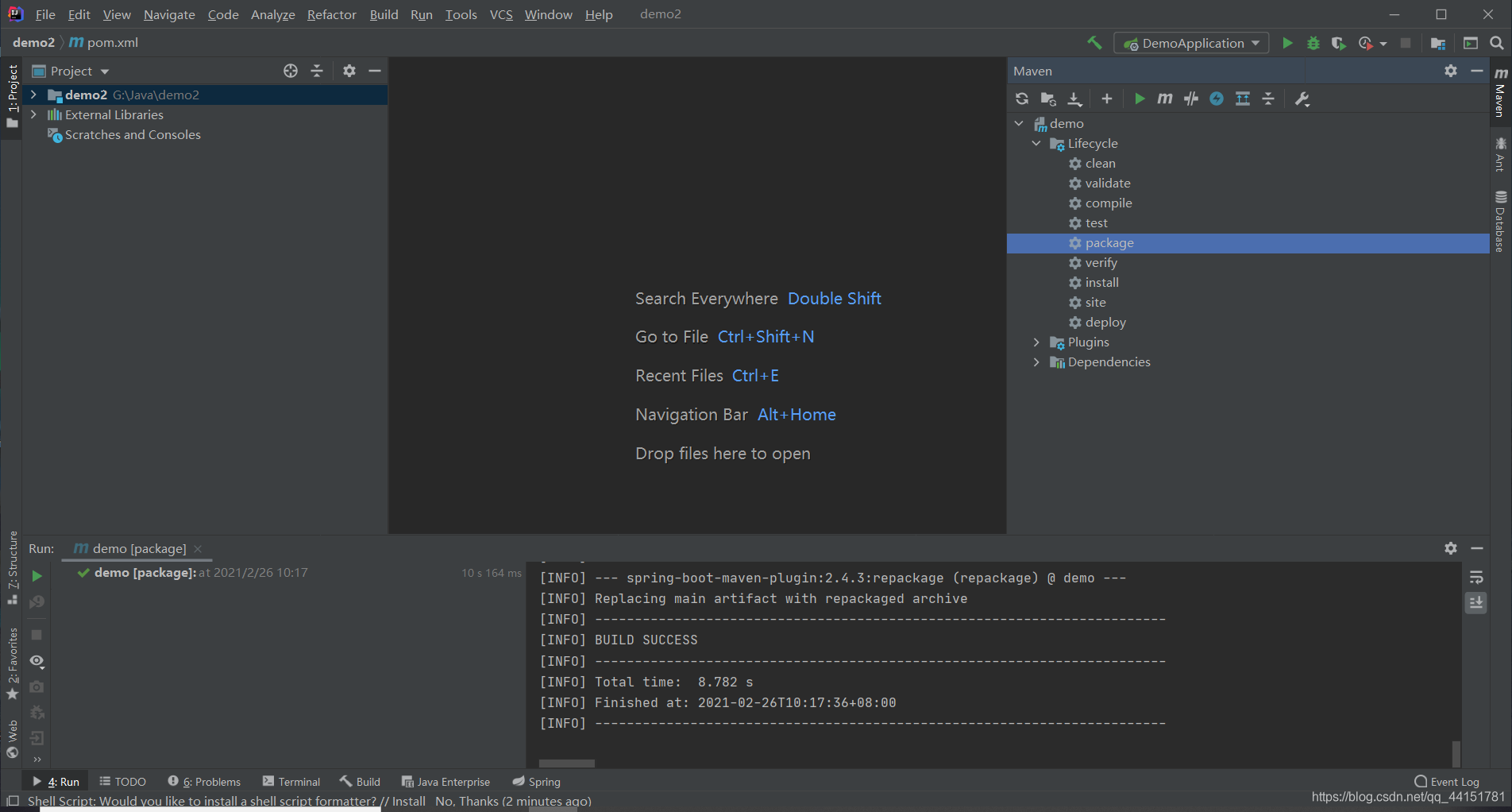
Task: Download Sources and Documentation icon
Action: tap(1074, 99)
